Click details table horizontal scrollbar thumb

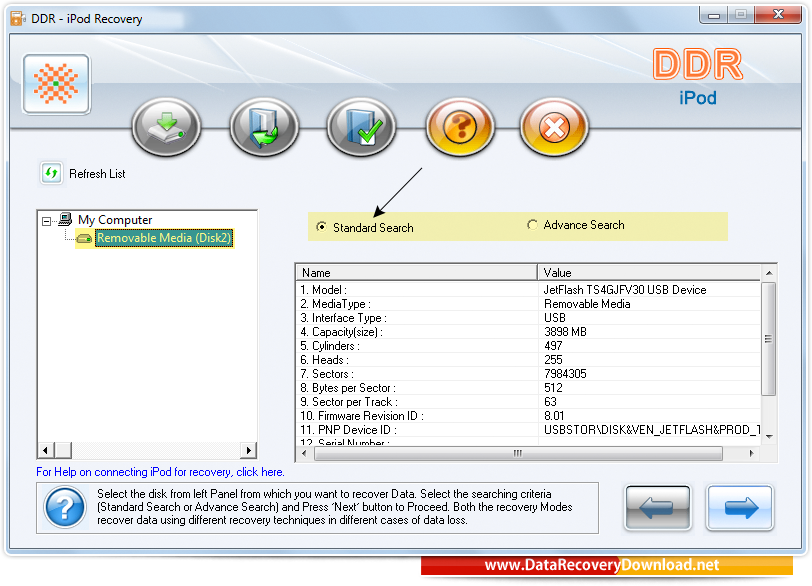tap(518, 453)
